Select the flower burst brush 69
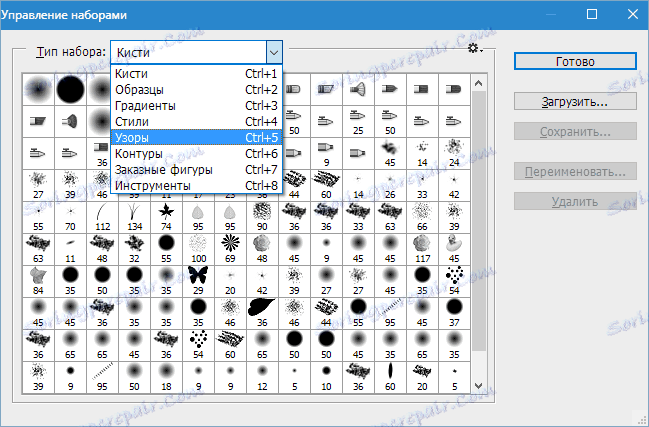649x427 pixels. [231, 249]
